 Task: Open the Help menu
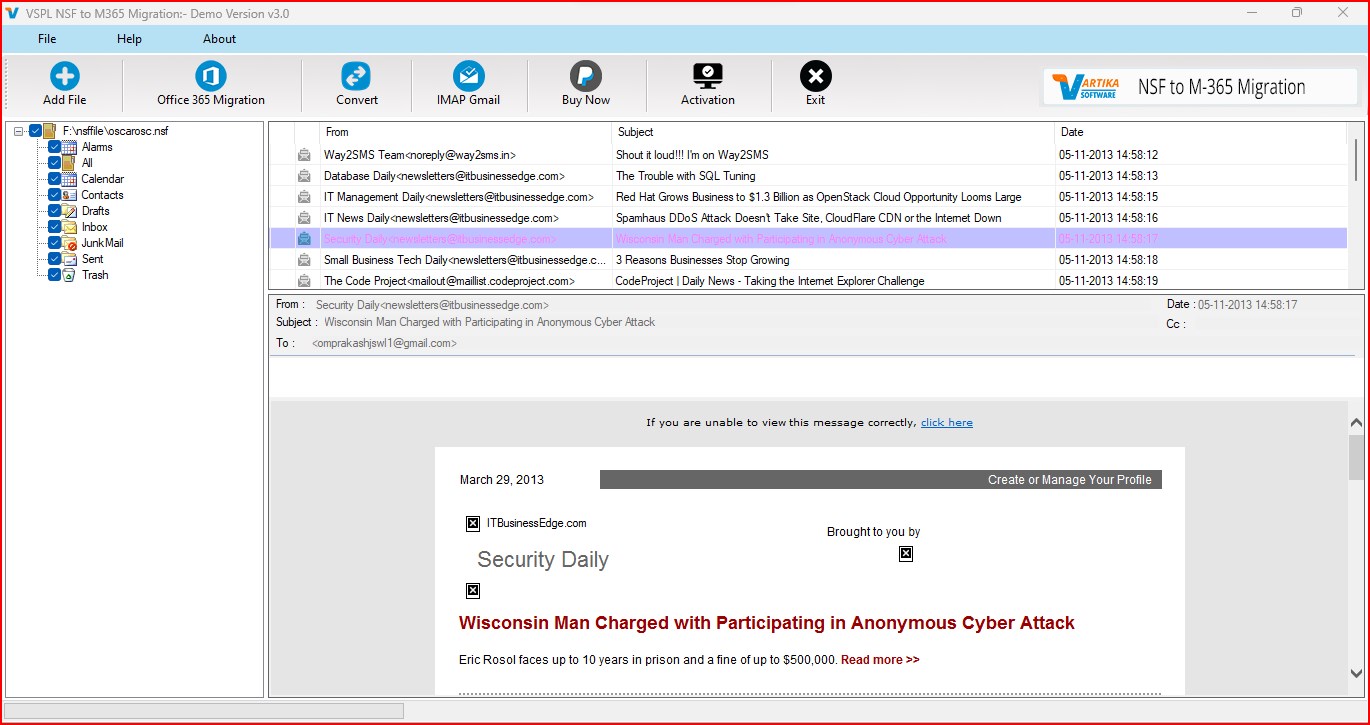click(x=129, y=39)
